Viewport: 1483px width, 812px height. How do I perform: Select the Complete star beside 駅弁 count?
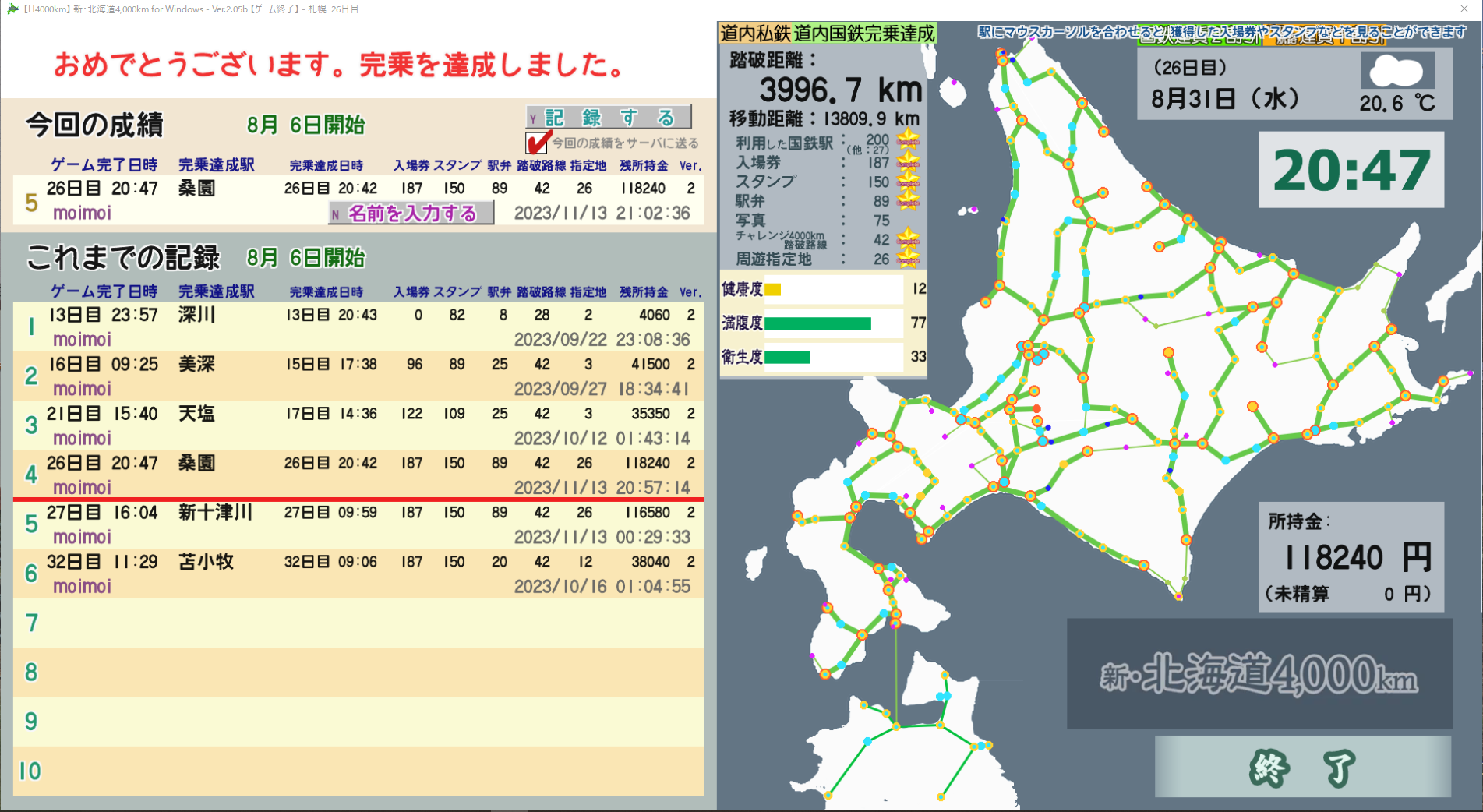pyautogui.click(x=909, y=202)
